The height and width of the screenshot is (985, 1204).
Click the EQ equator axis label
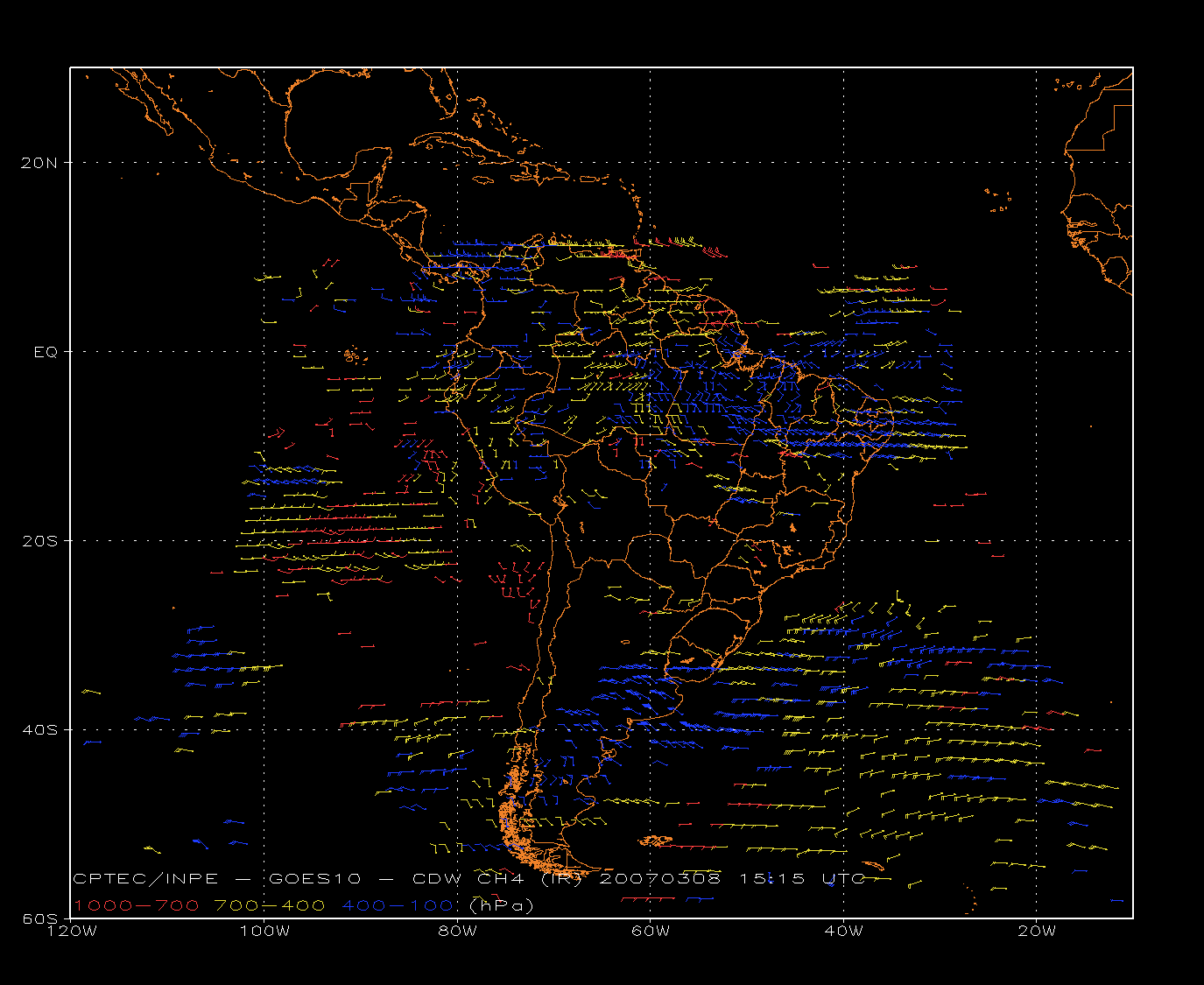coord(46,352)
